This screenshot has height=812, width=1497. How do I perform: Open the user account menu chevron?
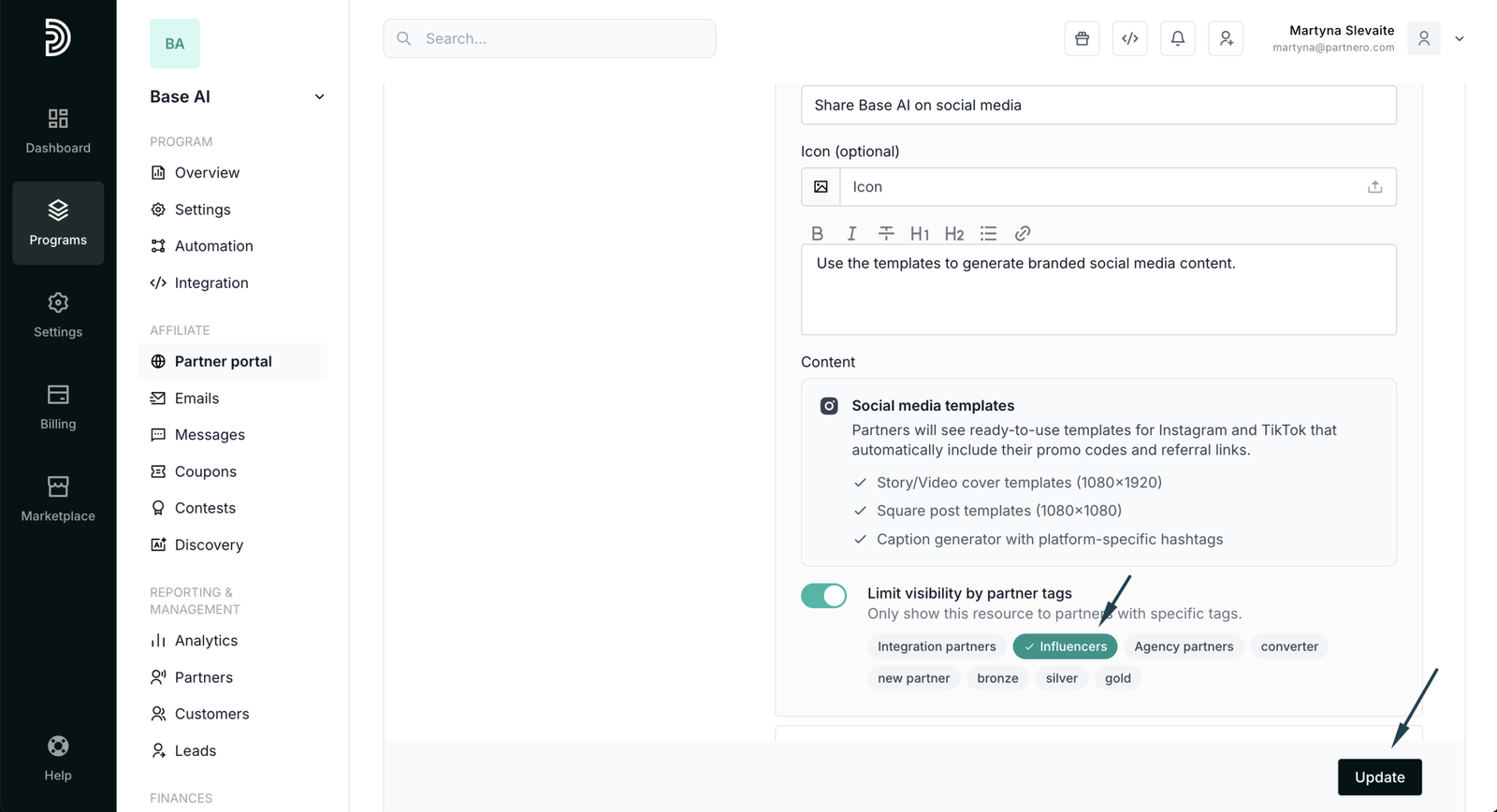[x=1459, y=39]
